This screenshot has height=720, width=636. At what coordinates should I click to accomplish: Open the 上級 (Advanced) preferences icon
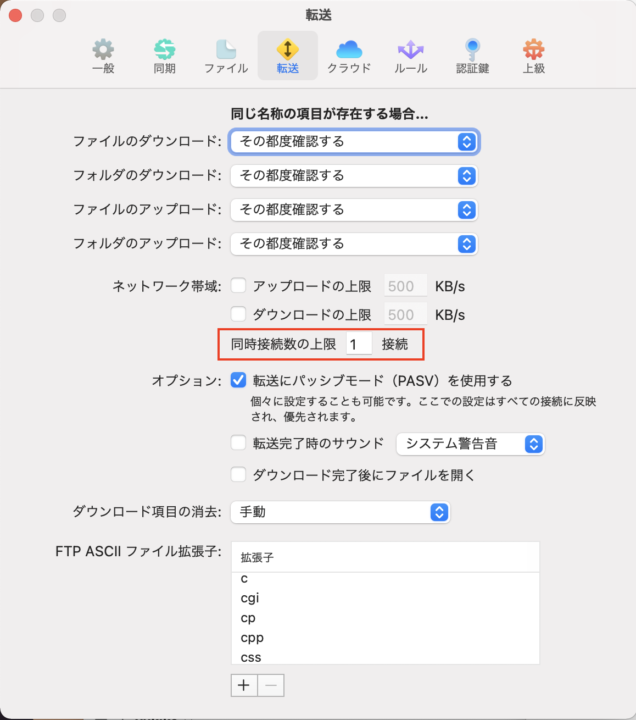click(x=534, y=55)
